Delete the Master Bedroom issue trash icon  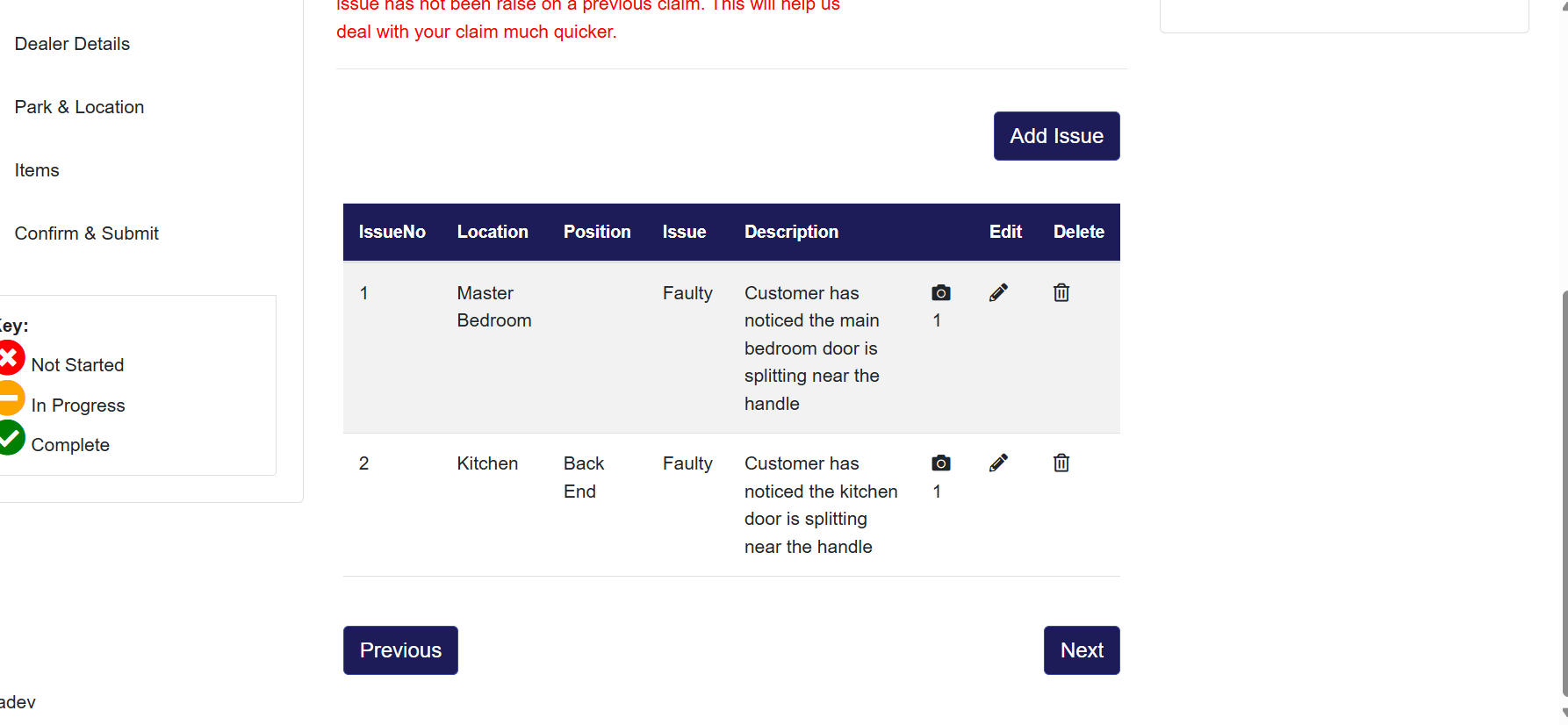tap(1061, 293)
